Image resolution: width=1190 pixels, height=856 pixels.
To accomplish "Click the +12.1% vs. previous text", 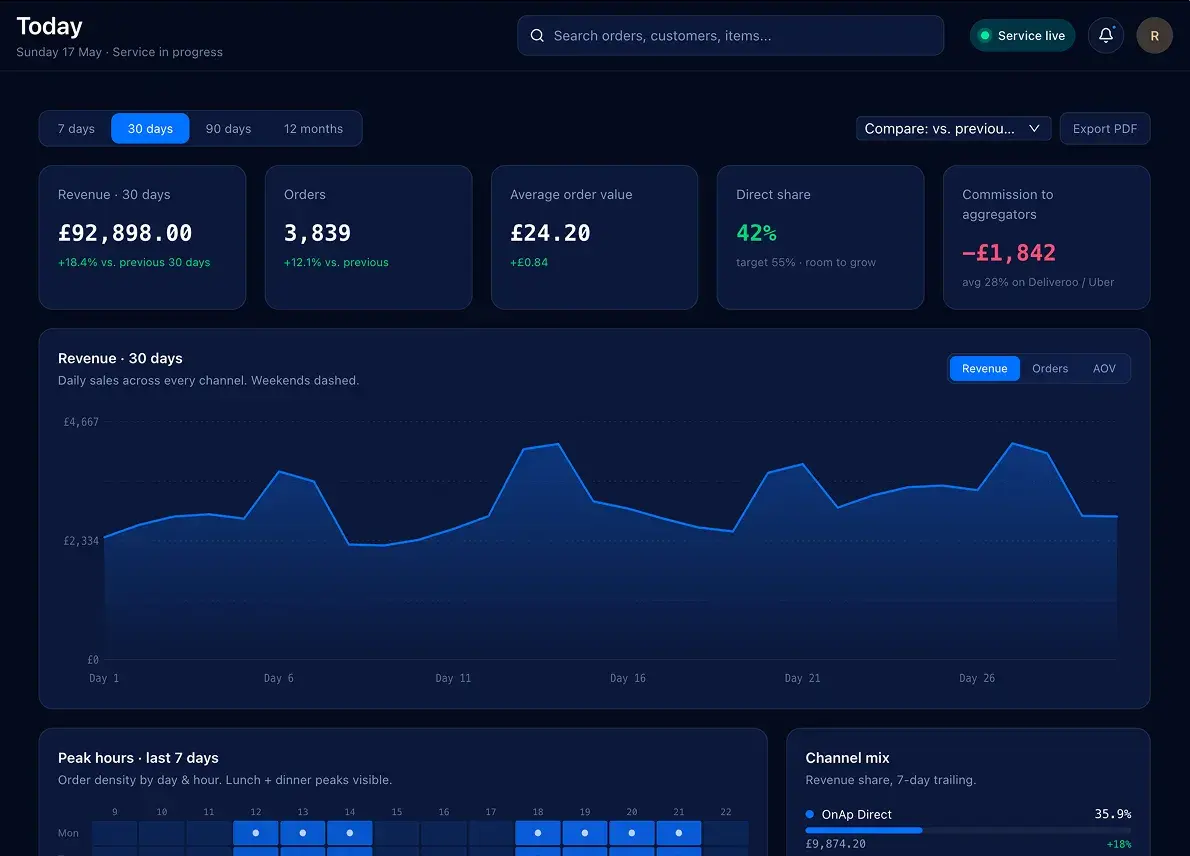I will 336,263.
